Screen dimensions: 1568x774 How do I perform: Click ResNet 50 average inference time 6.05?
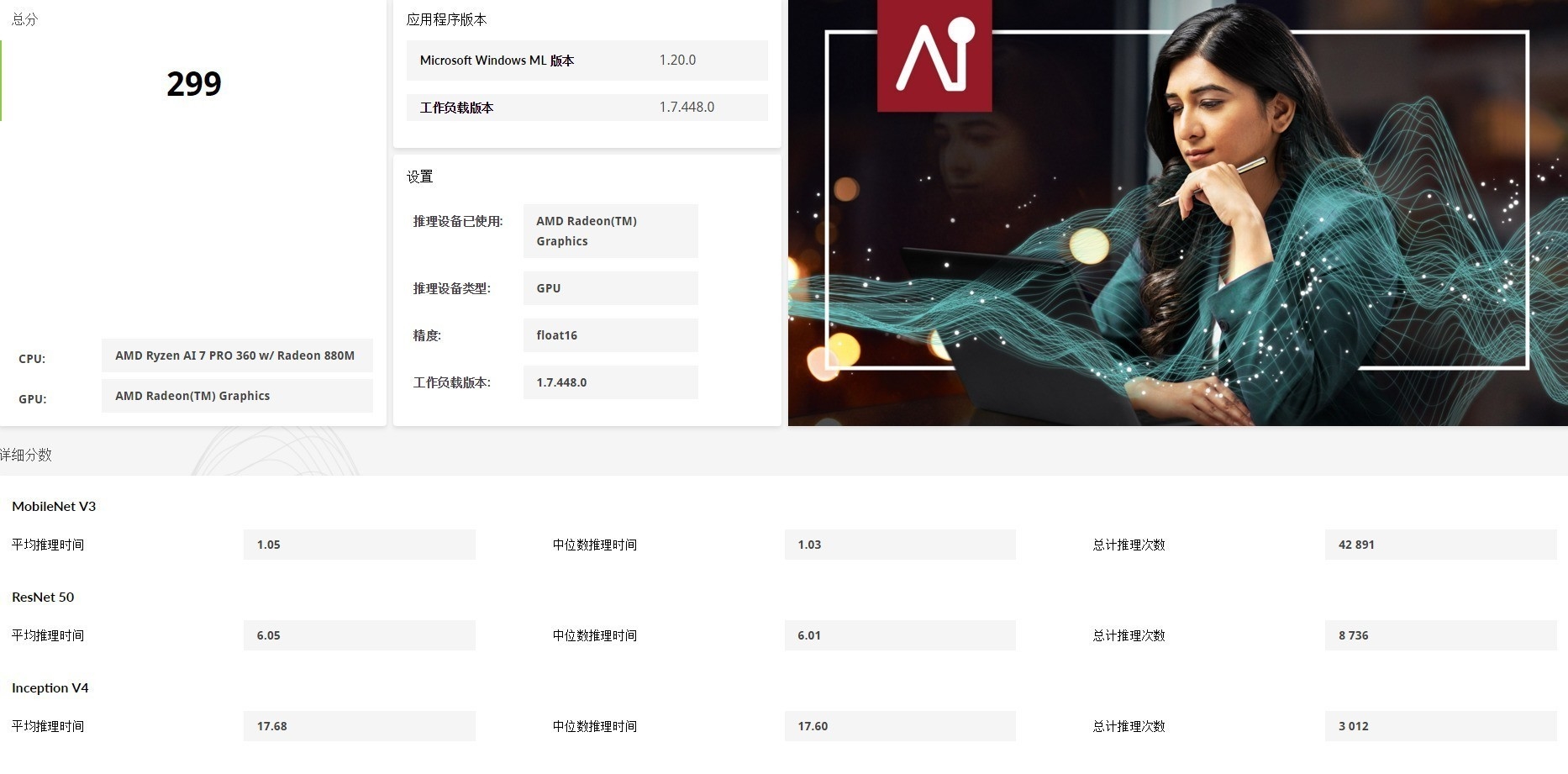point(359,635)
